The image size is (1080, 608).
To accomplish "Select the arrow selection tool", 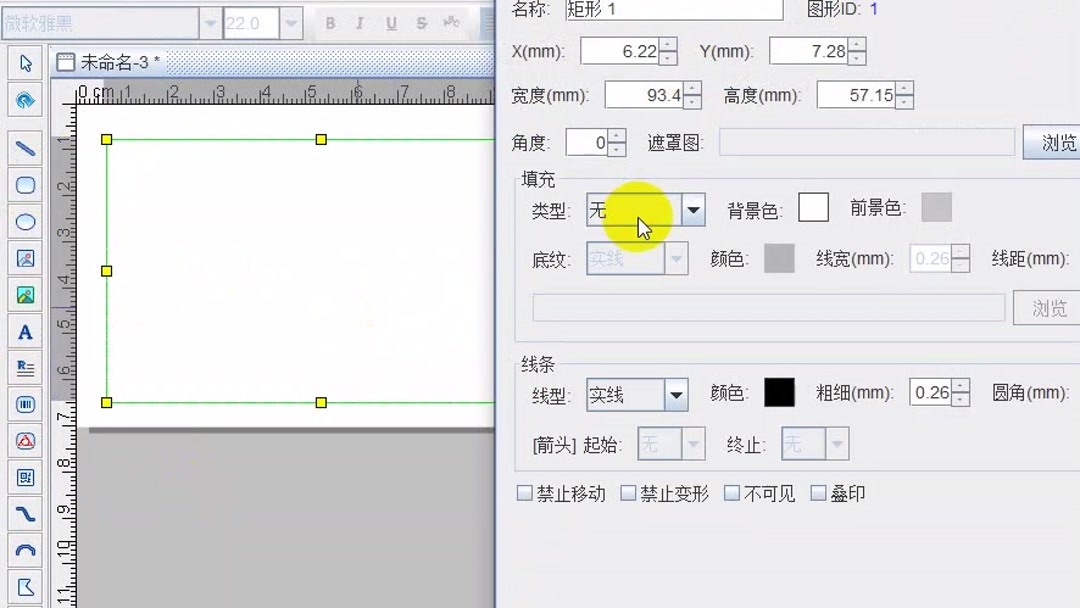I will 24,62.
